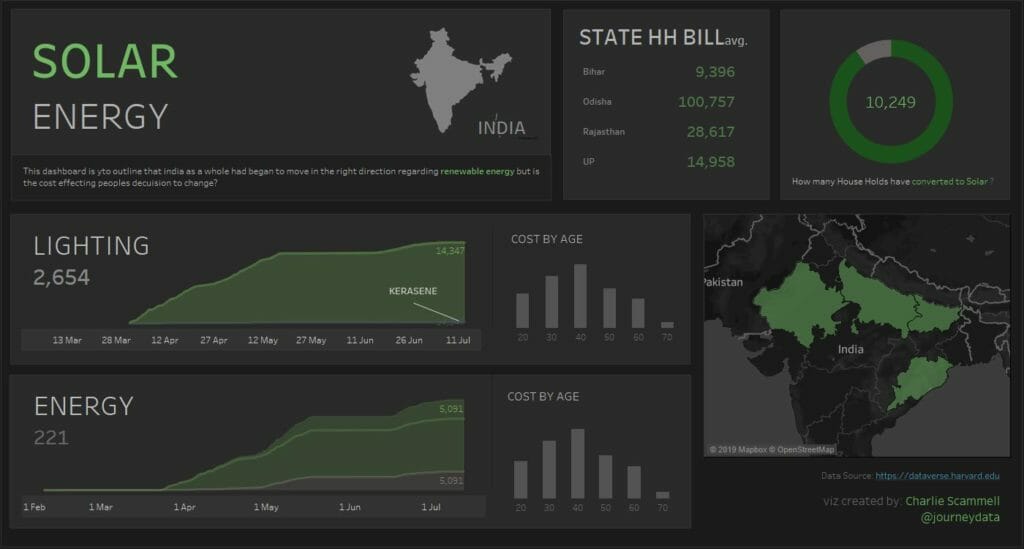Click the KERASENE annotation label
Viewport: 1024px width, 549px height.
[413, 291]
